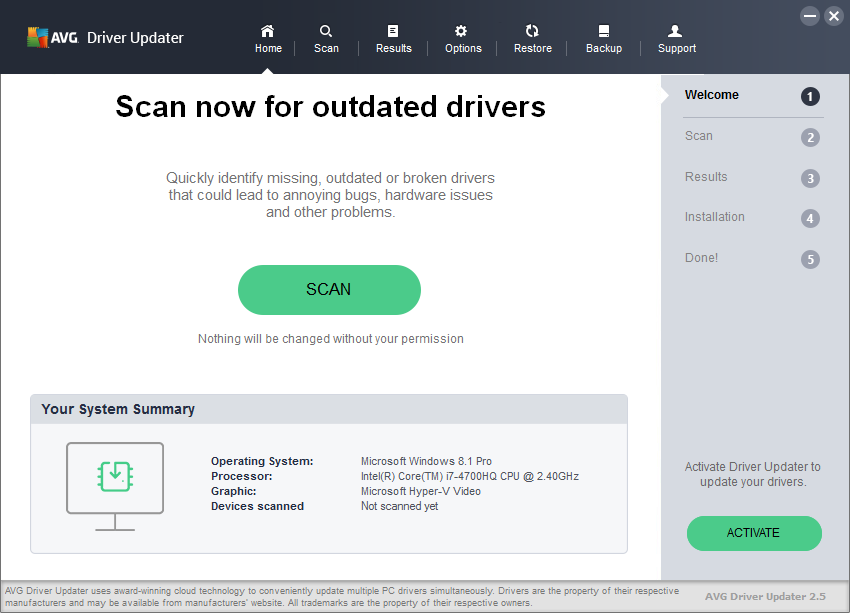This screenshot has height=613, width=850.
Task: Click the 'Processor:' label
Action: pyautogui.click(x=241, y=476)
